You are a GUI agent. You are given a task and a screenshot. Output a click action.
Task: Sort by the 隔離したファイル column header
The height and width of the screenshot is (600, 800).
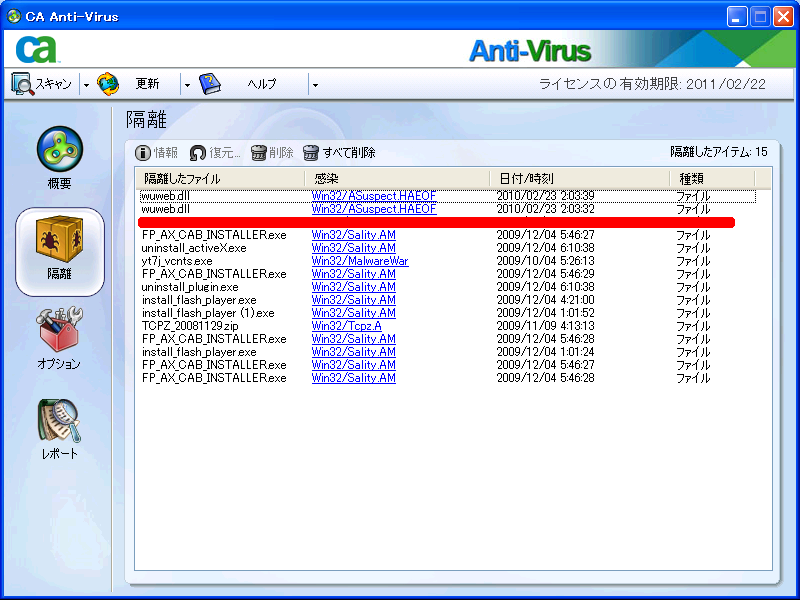(x=220, y=179)
